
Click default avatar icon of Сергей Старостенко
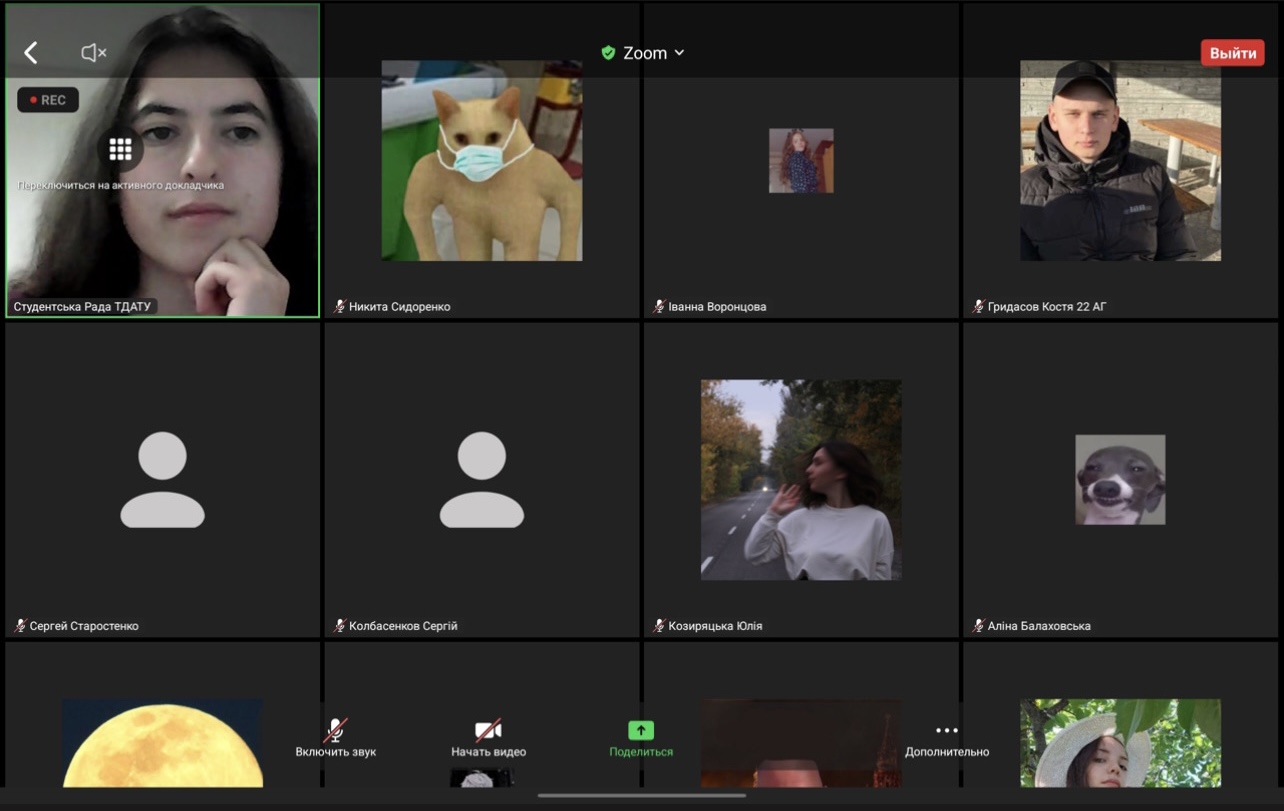[x=163, y=480]
